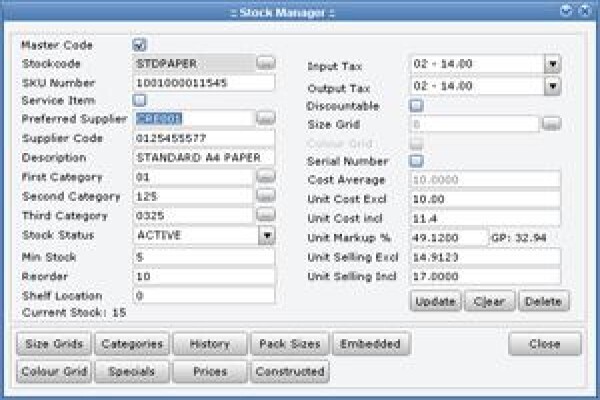Click the Update button
Screen dimensions: 600x400
click(x=435, y=301)
